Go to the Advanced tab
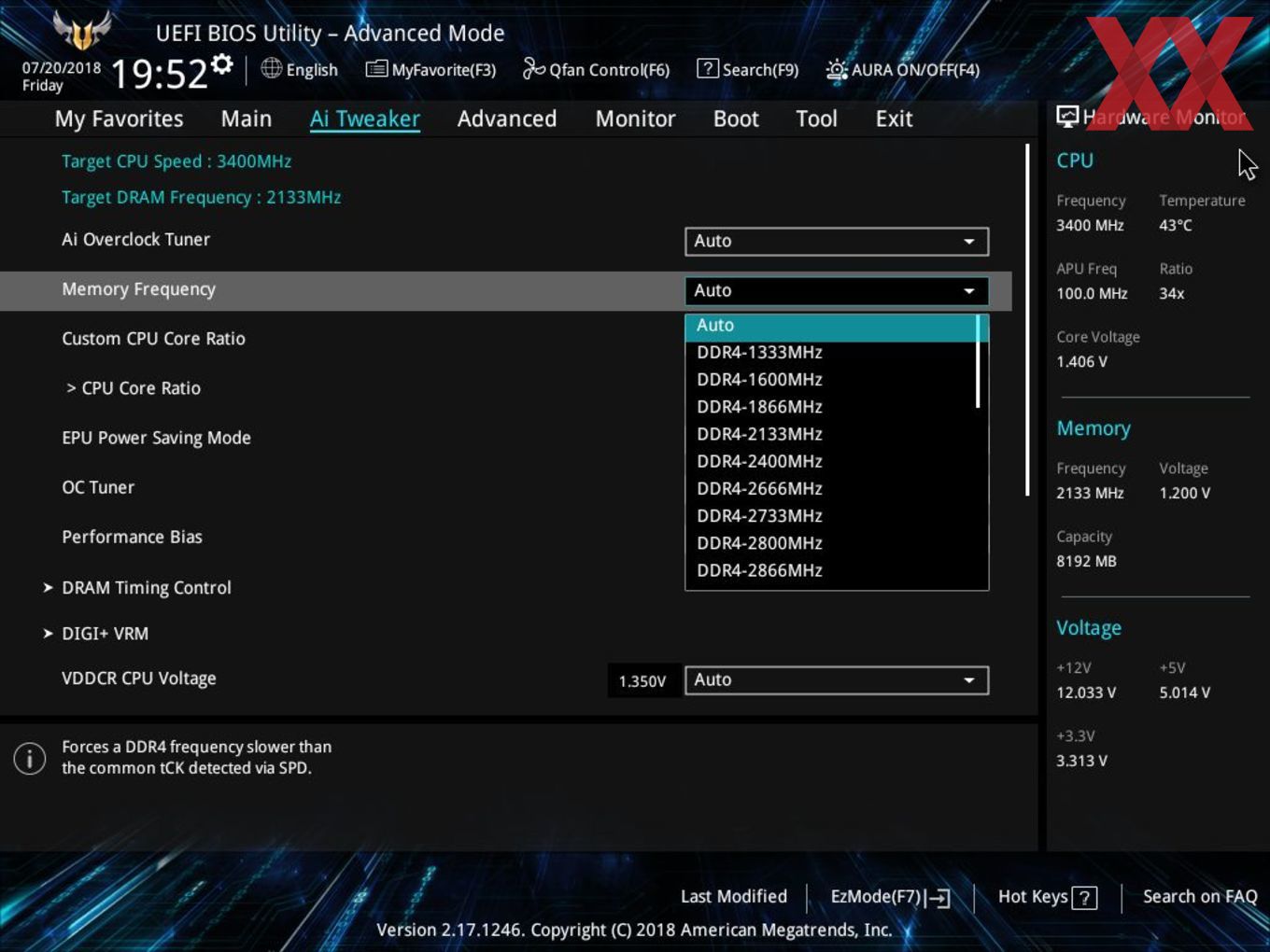Image resolution: width=1270 pixels, height=952 pixels. point(507,119)
